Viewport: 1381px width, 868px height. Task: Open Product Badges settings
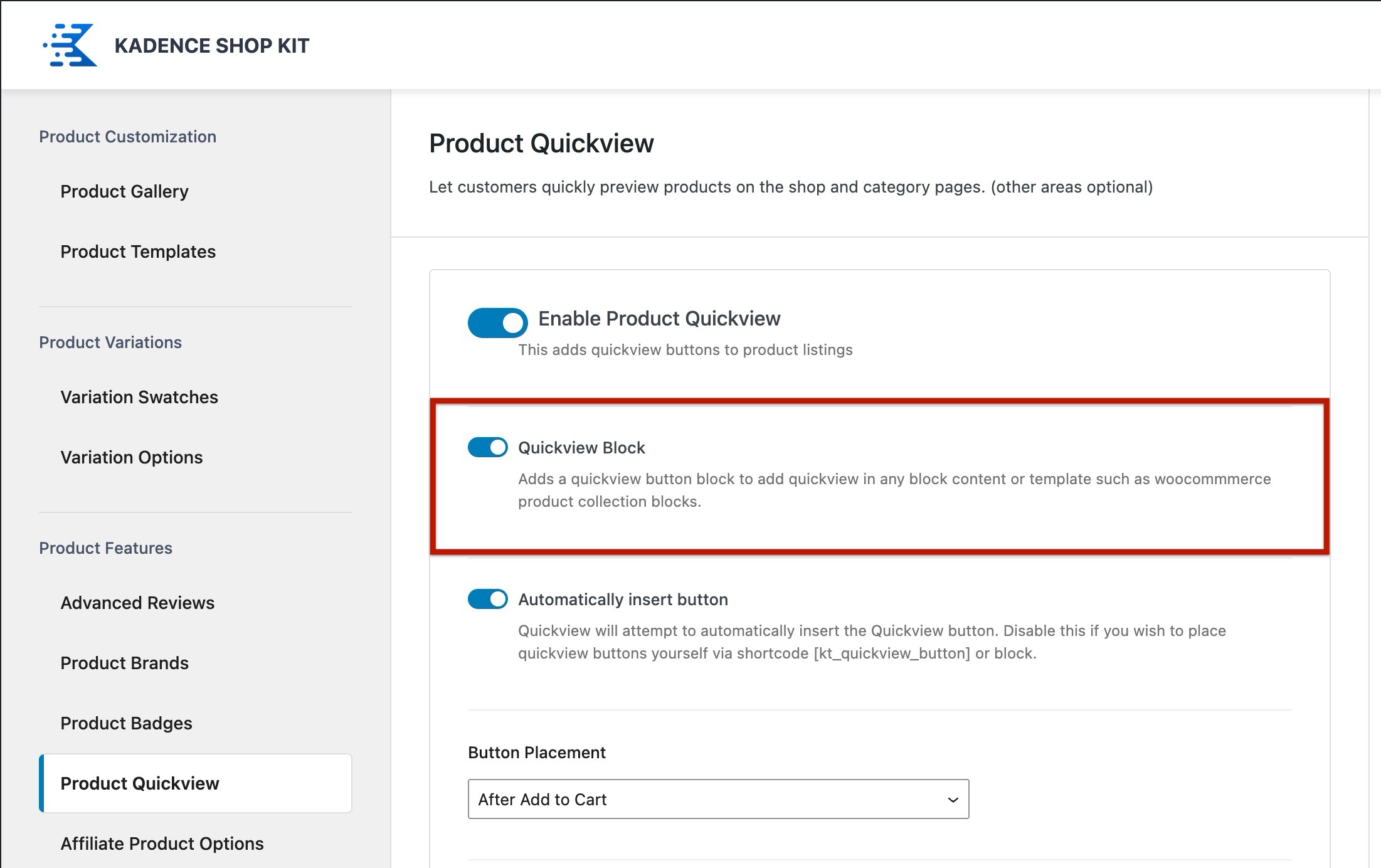(126, 722)
